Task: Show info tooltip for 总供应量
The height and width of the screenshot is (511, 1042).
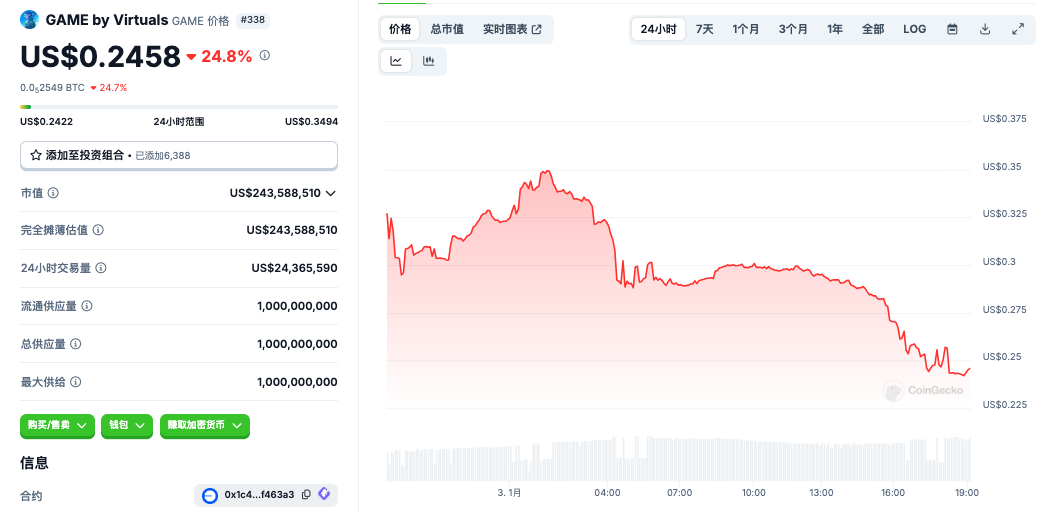Action: tap(76, 344)
